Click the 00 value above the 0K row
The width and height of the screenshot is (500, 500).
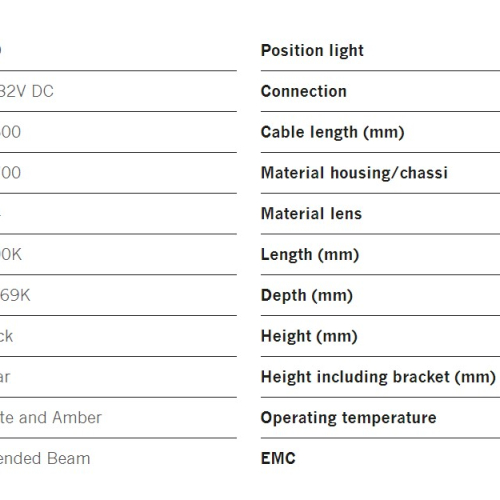point(10,173)
